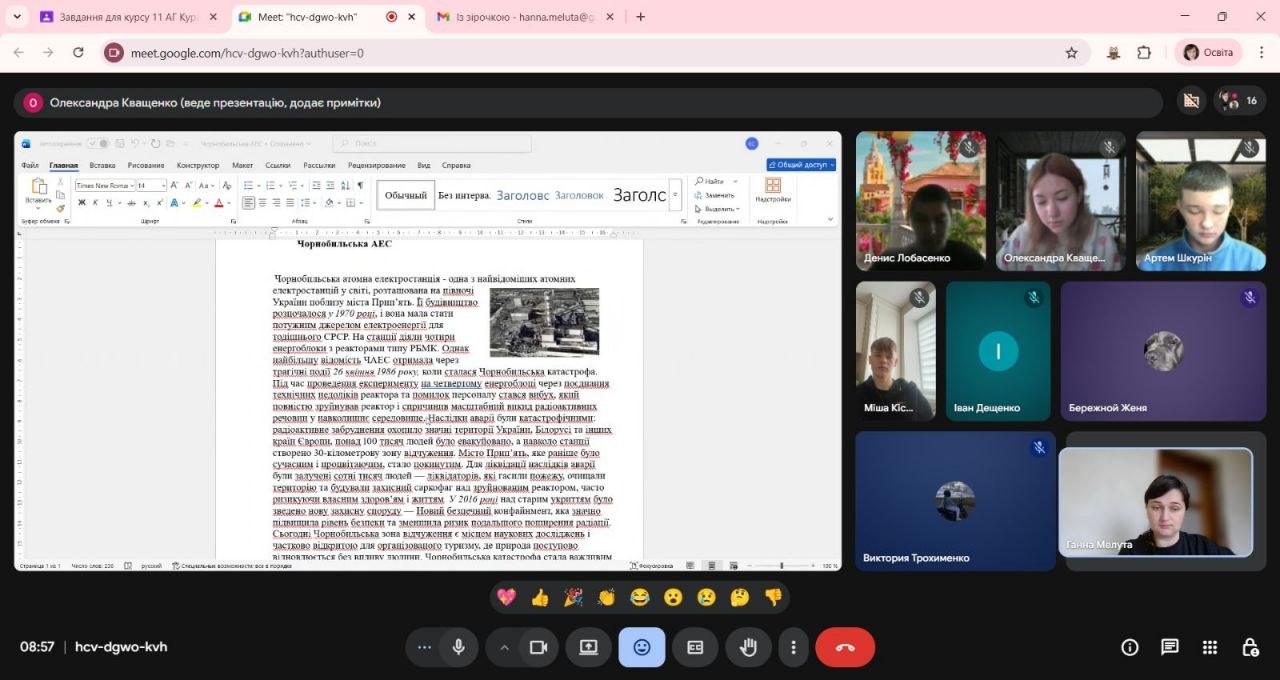Raise your hand in the meeting
Screen dimensions: 1280x680
coord(748,647)
